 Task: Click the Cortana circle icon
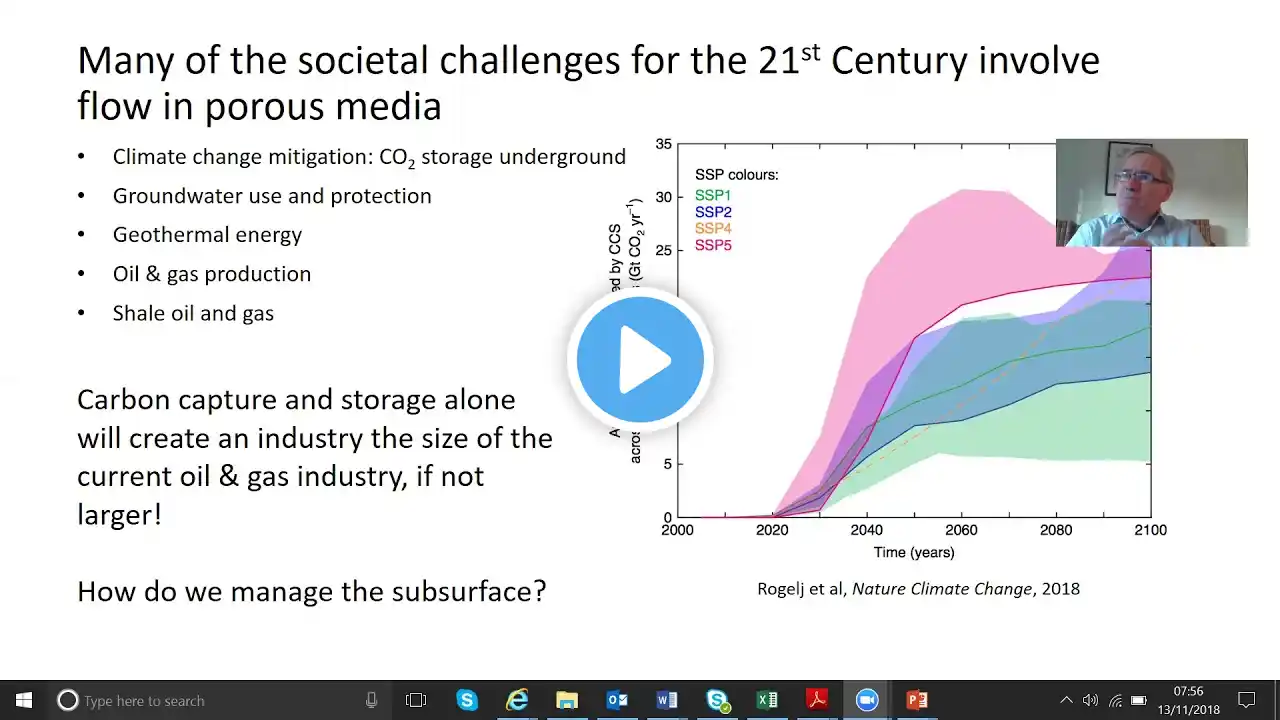[x=68, y=700]
